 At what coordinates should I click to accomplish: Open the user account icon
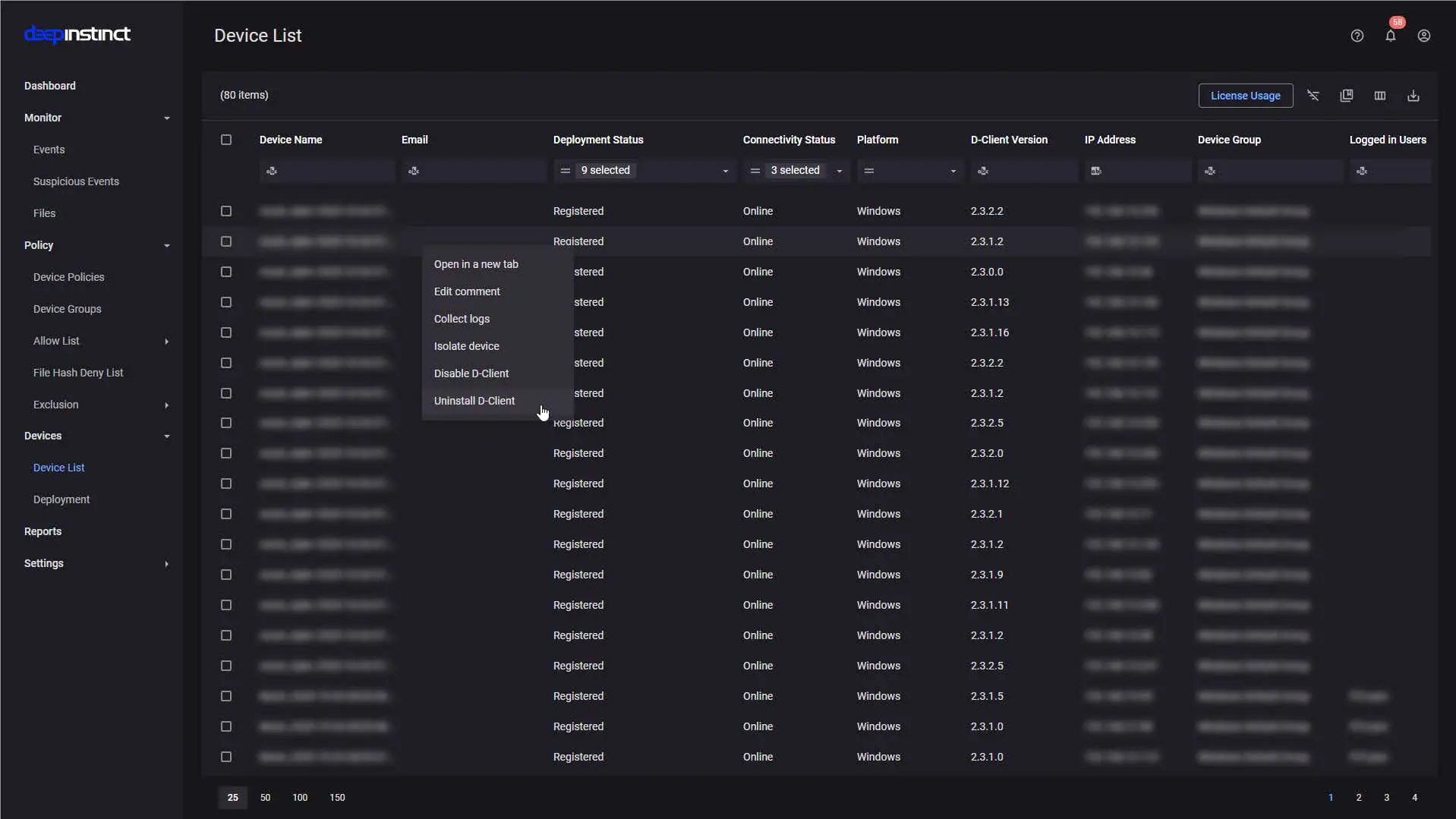[x=1424, y=36]
